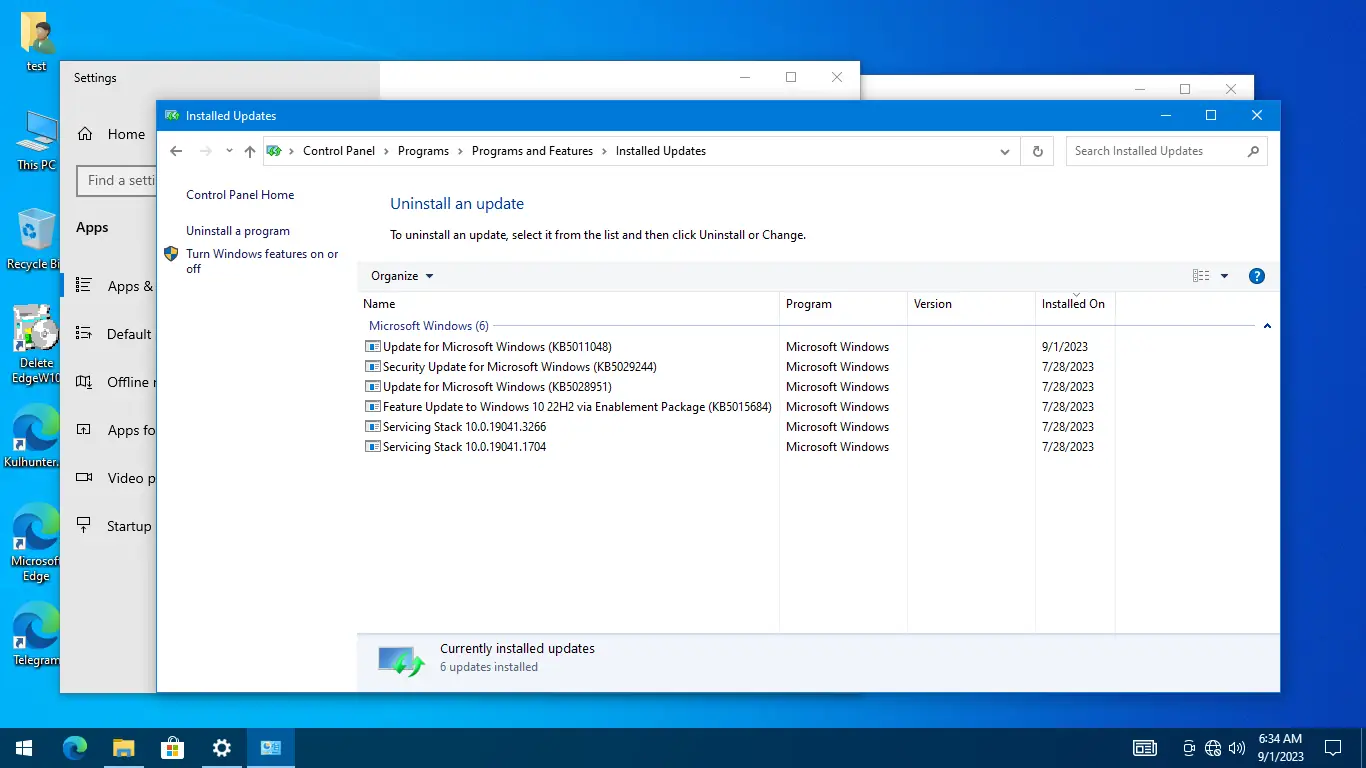Click the change view icon
Viewport: 1366px width, 768px height.
[1201, 276]
